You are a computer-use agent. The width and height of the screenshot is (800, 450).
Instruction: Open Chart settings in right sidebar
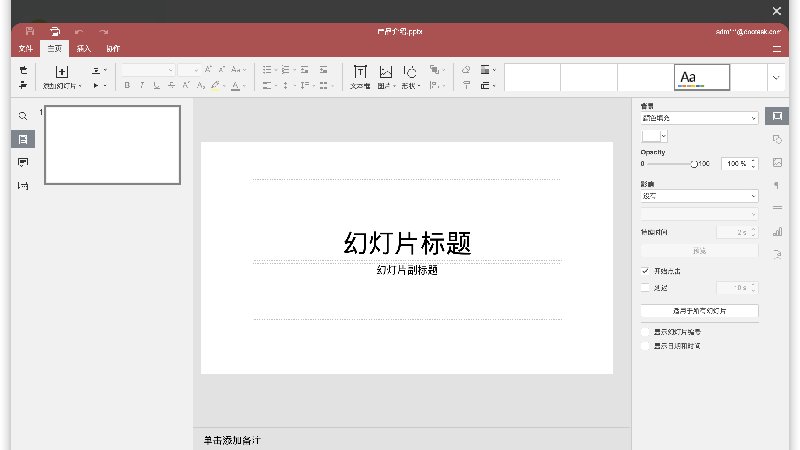(x=777, y=232)
